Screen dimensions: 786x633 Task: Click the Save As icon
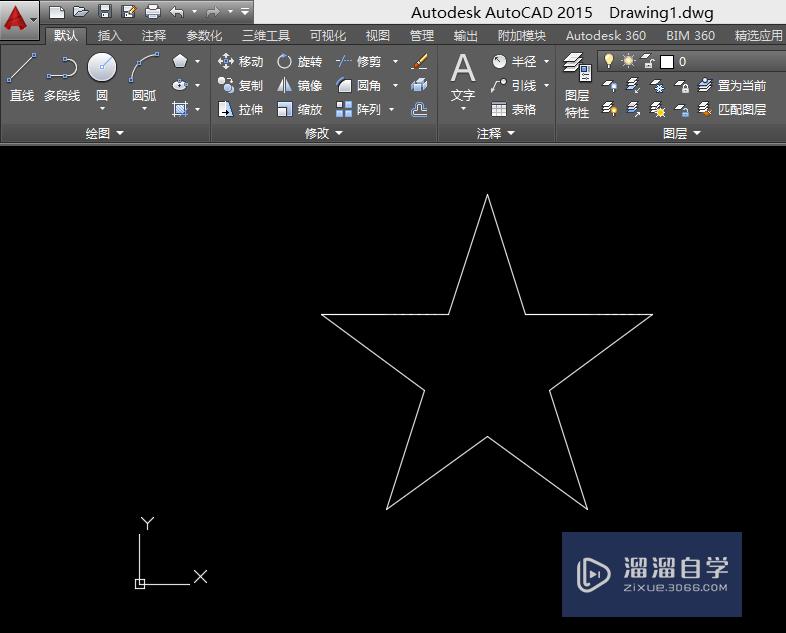[129, 12]
